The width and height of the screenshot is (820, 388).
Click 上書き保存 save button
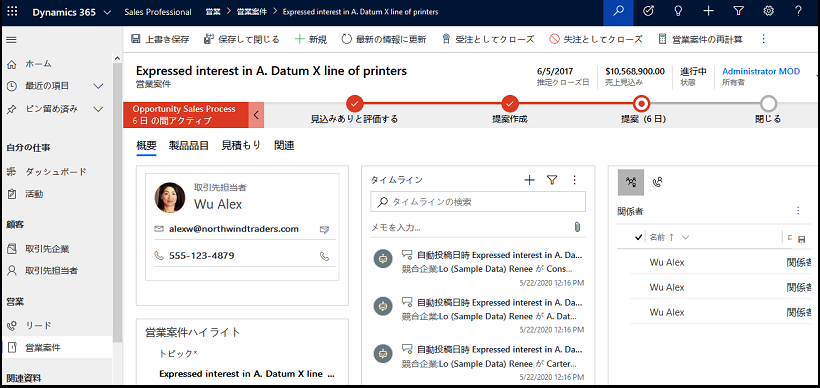point(160,39)
